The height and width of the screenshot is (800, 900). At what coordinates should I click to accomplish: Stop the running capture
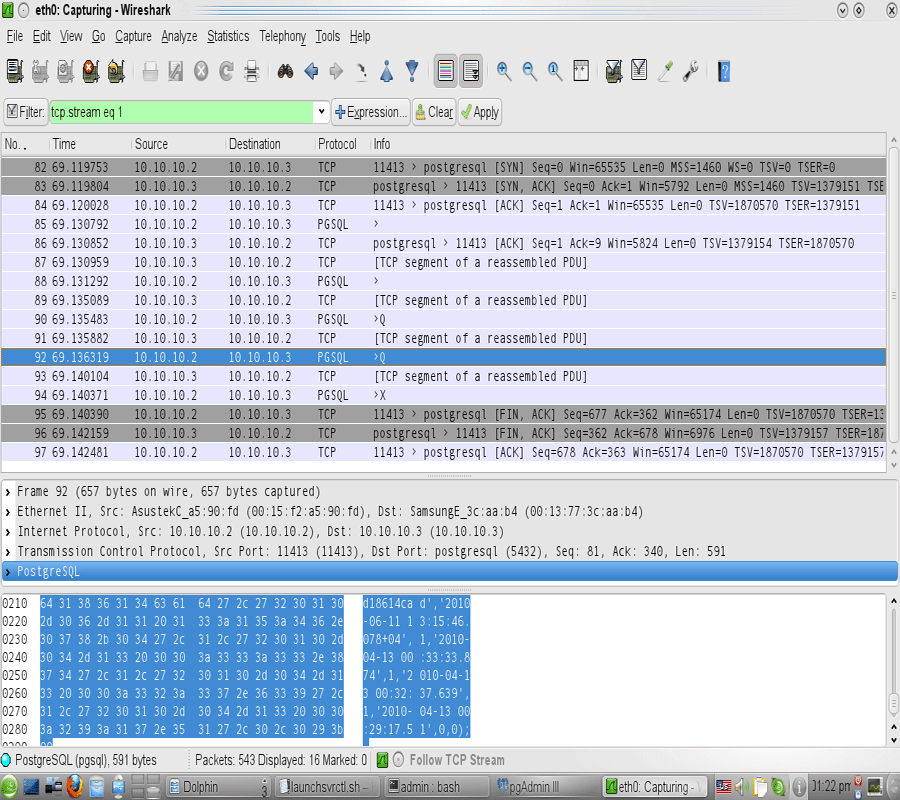coord(91,71)
